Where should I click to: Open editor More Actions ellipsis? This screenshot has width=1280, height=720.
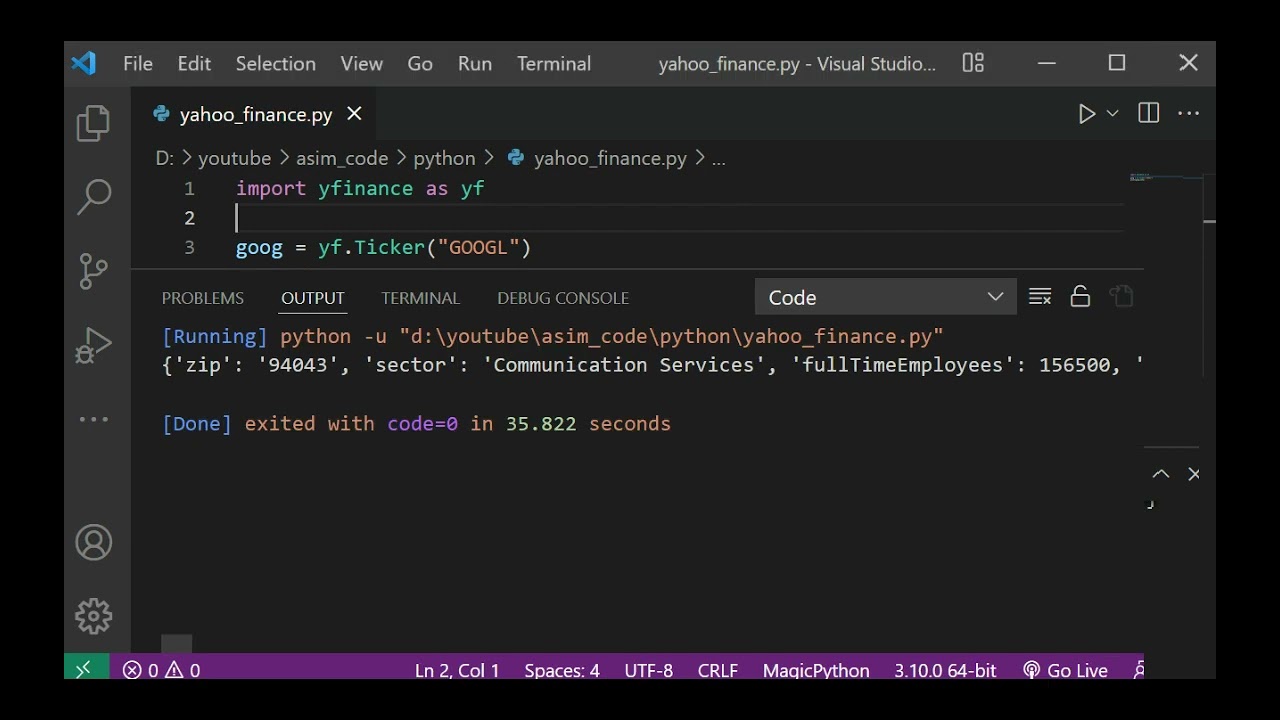[1189, 114]
